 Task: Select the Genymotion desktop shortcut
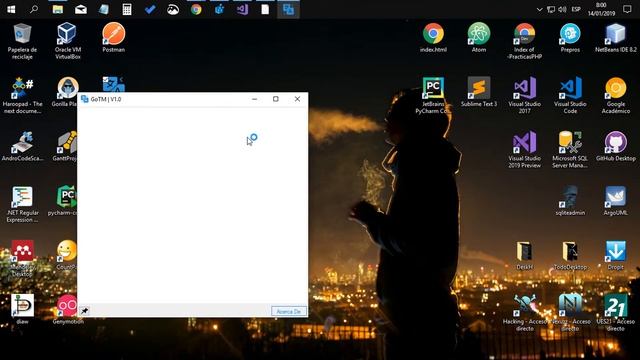point(68,309)
